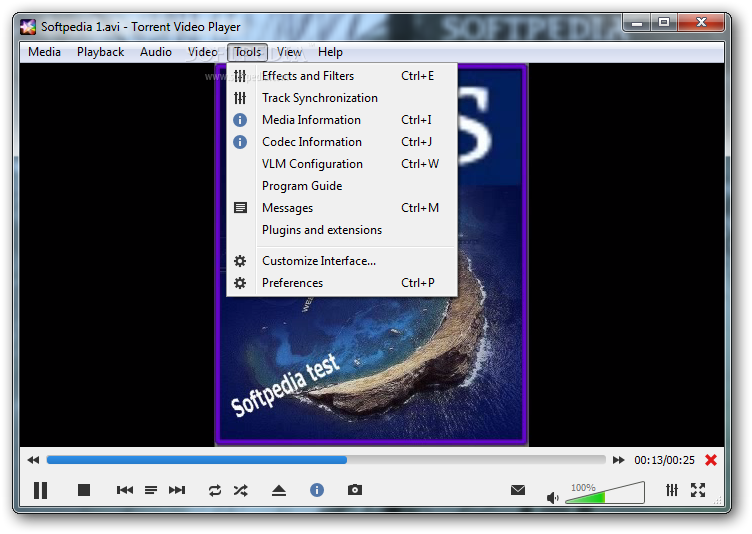Viewport: 752px width, 534px height.
Task: Click the Preferences gear icon in menu
Action: click(x=240, y=283)
